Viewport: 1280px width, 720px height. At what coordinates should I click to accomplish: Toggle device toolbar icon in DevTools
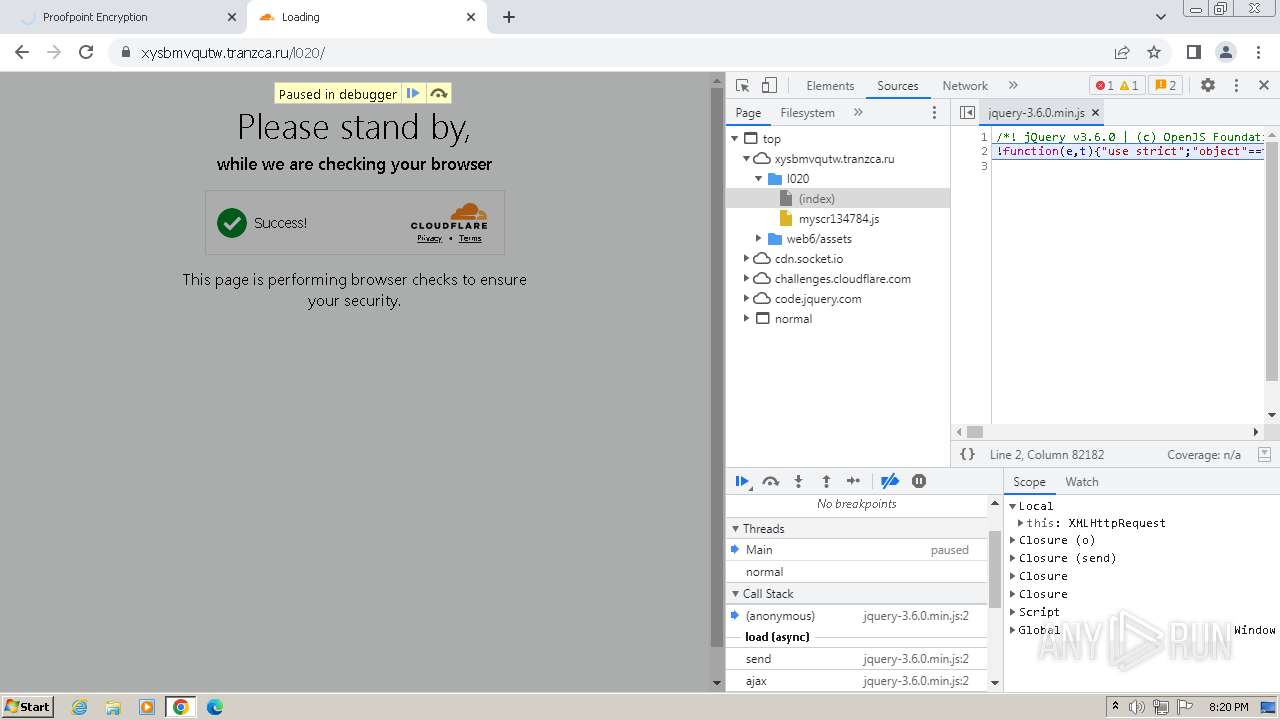tap(769, 86)
